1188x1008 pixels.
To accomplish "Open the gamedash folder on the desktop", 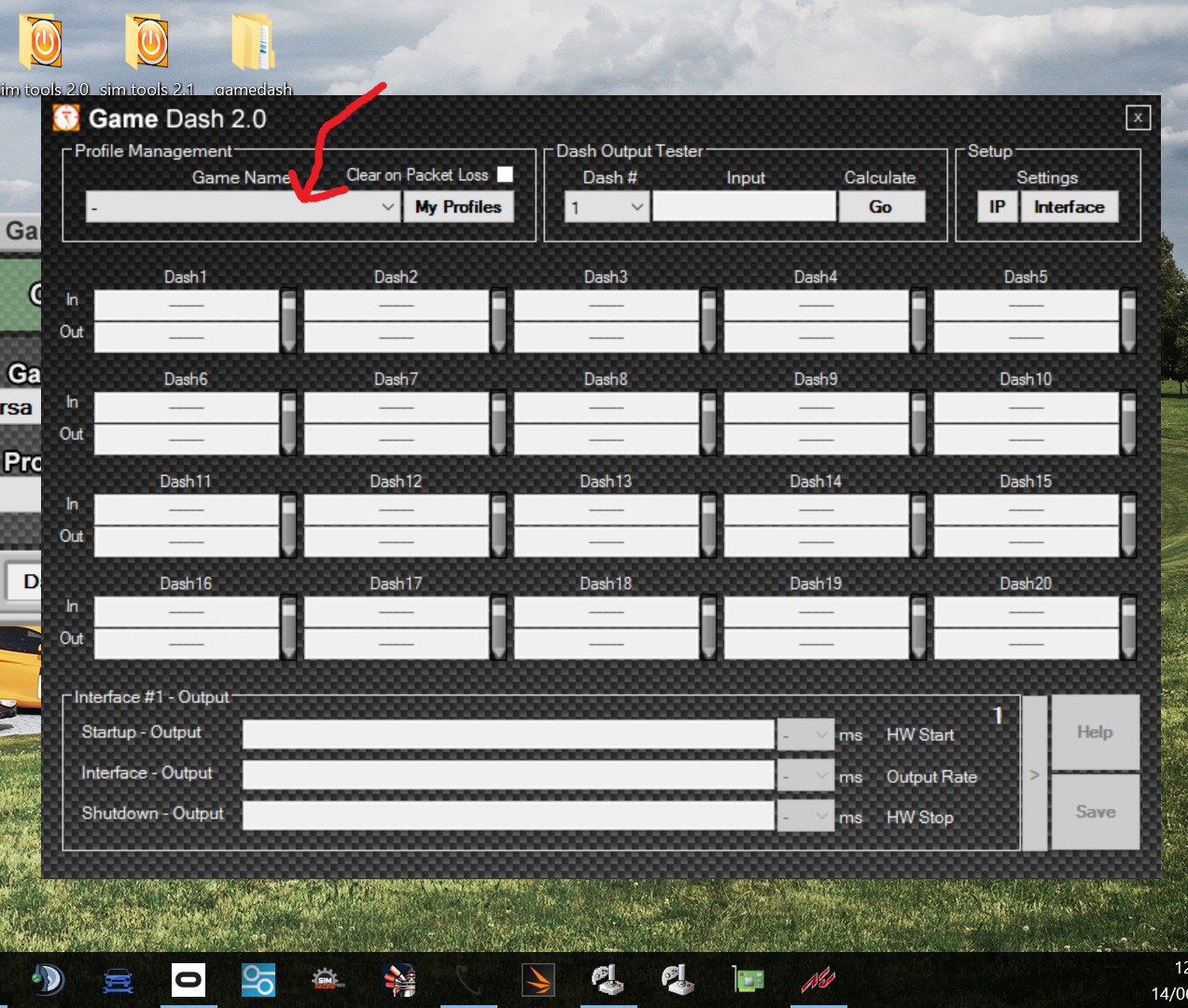I will [x=253, y=56].
